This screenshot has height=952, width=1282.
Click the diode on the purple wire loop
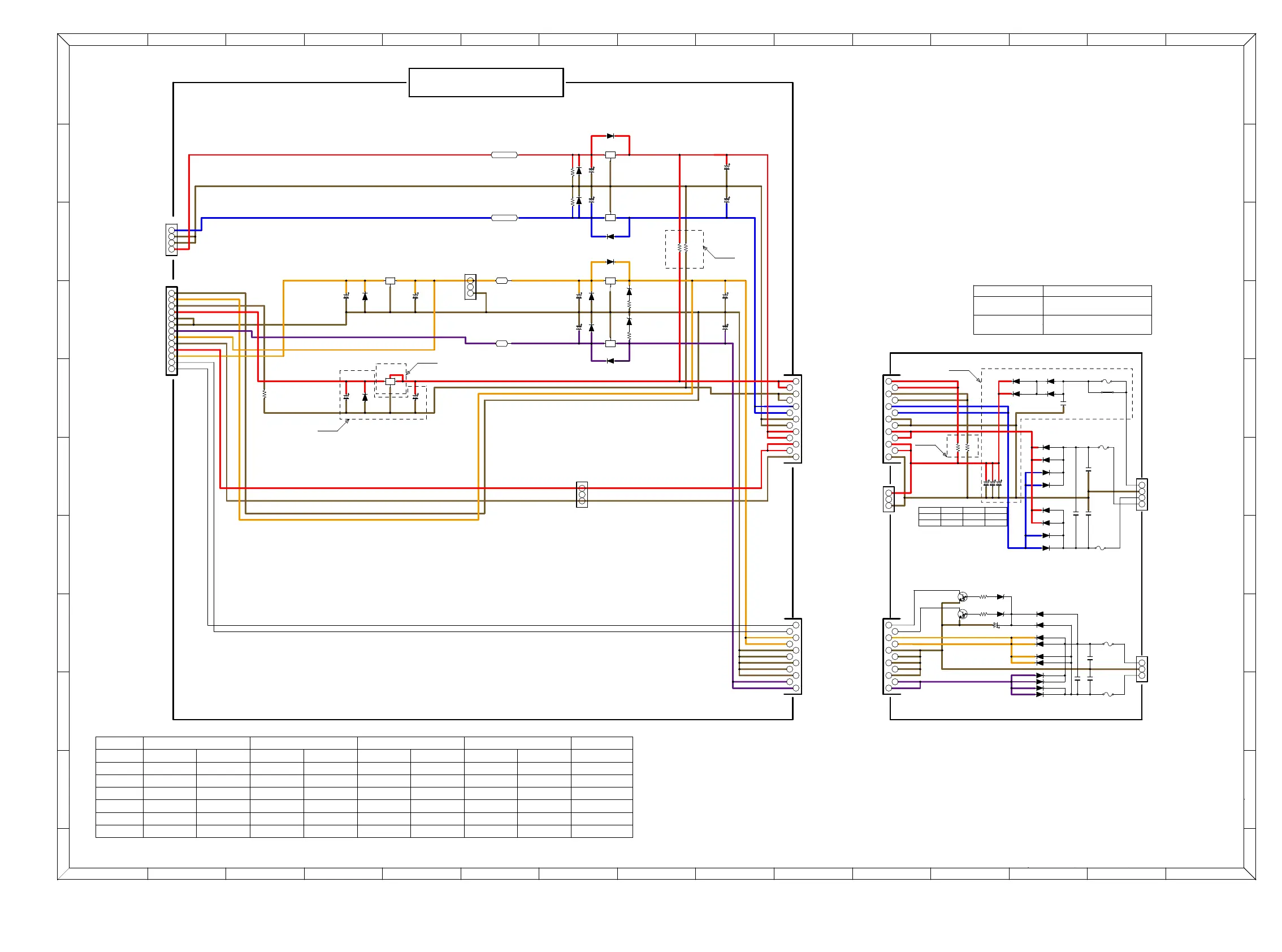(x=610, y=361)
